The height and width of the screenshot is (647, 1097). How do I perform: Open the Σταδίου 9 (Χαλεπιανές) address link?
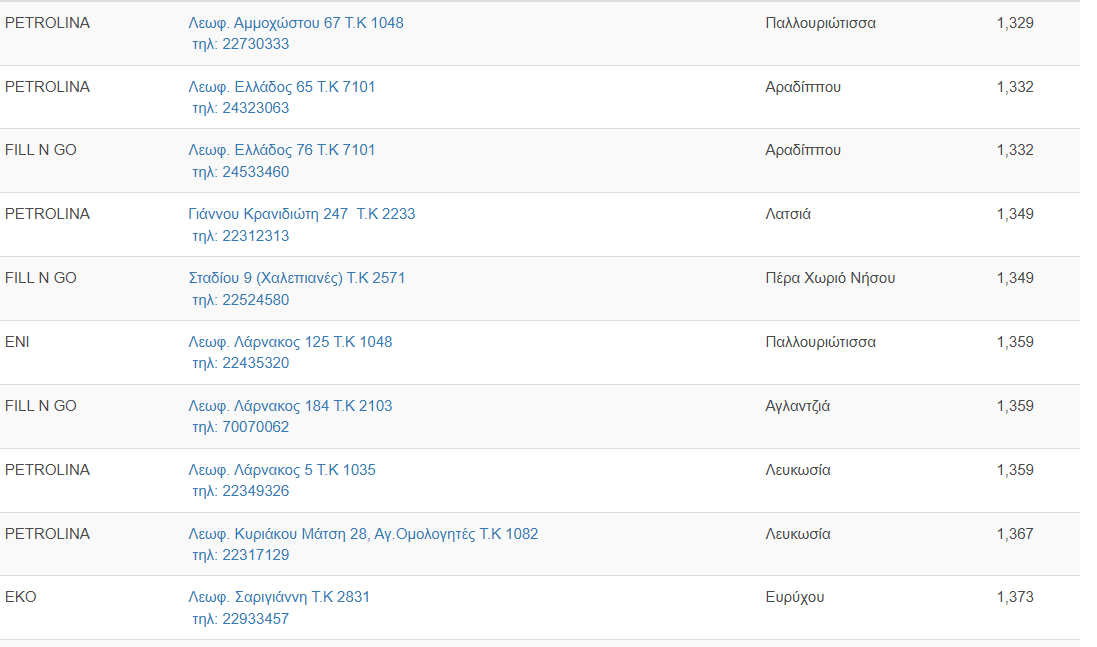pyautogui.click(x=297, y=278)
